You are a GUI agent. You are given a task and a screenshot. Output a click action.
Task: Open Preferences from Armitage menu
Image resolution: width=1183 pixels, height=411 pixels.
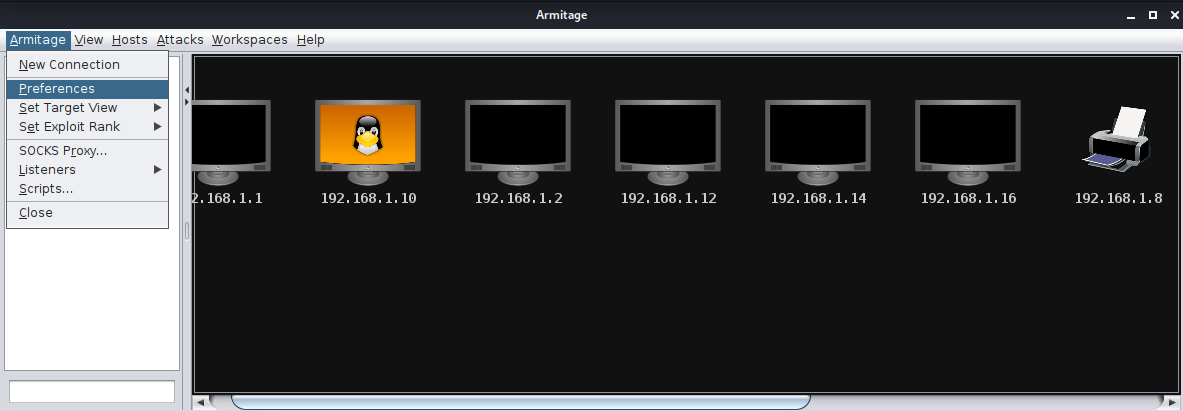coord(88,89)
